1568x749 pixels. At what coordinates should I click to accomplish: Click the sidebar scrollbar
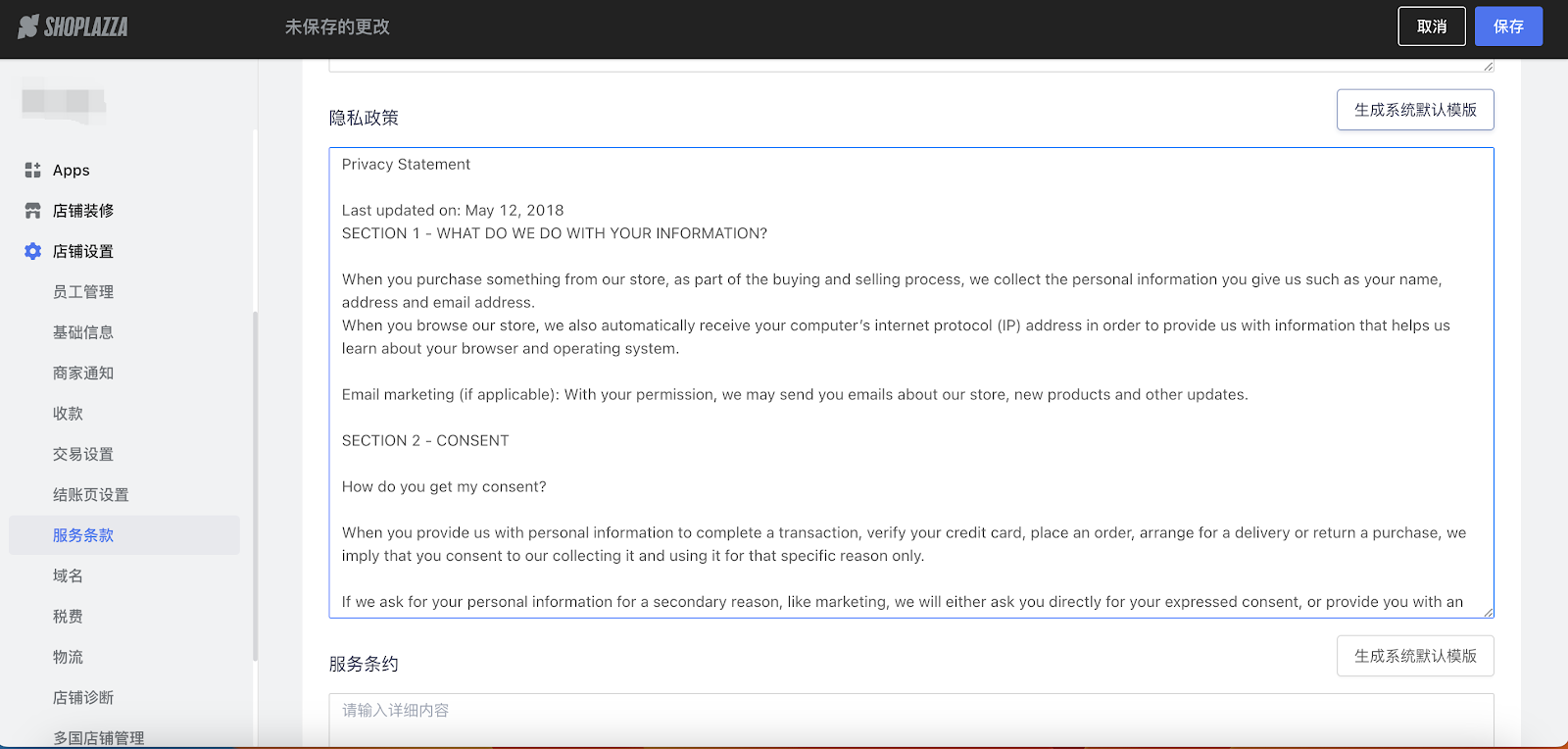(255, 485)
